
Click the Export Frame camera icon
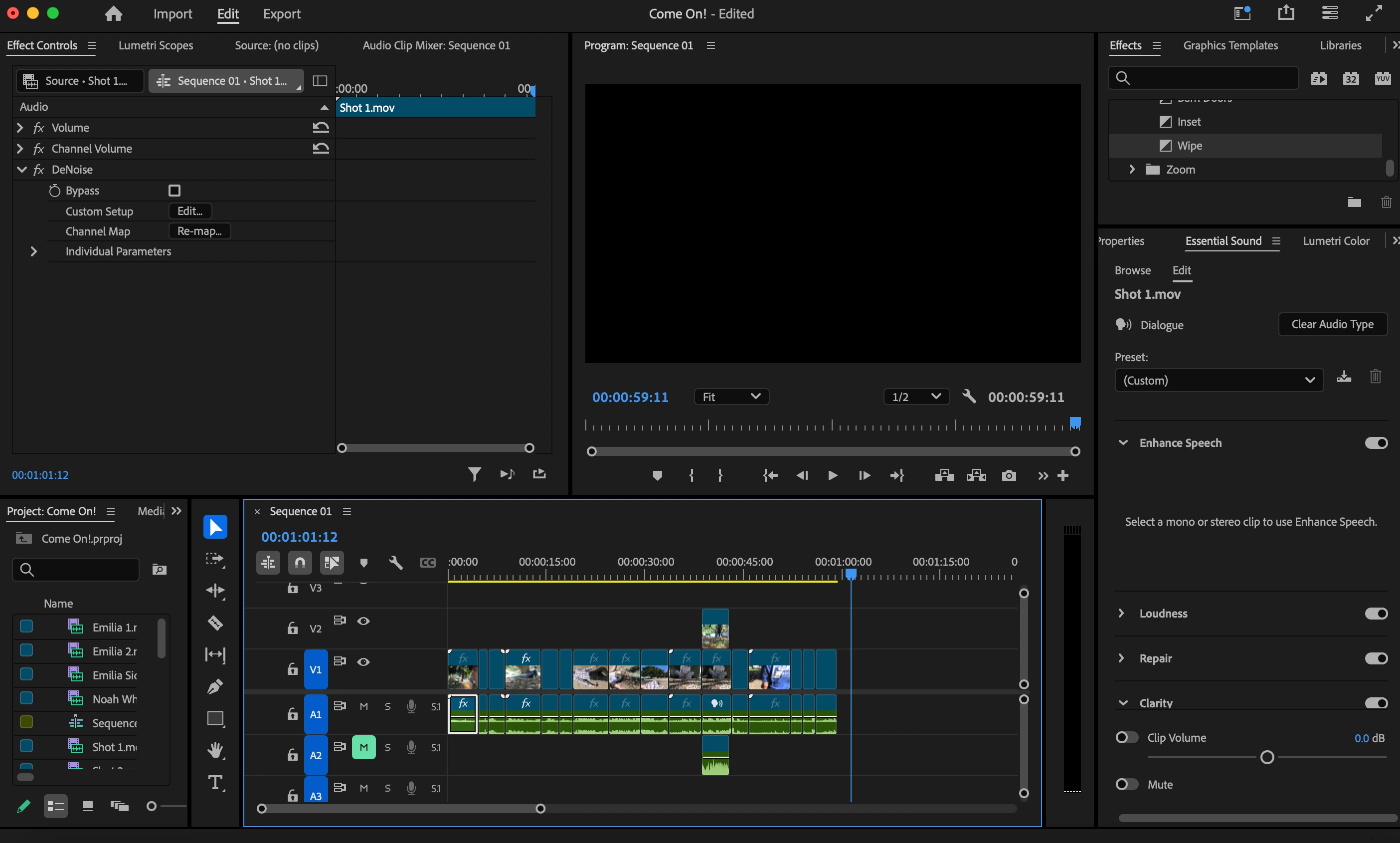pos(1008,475)
